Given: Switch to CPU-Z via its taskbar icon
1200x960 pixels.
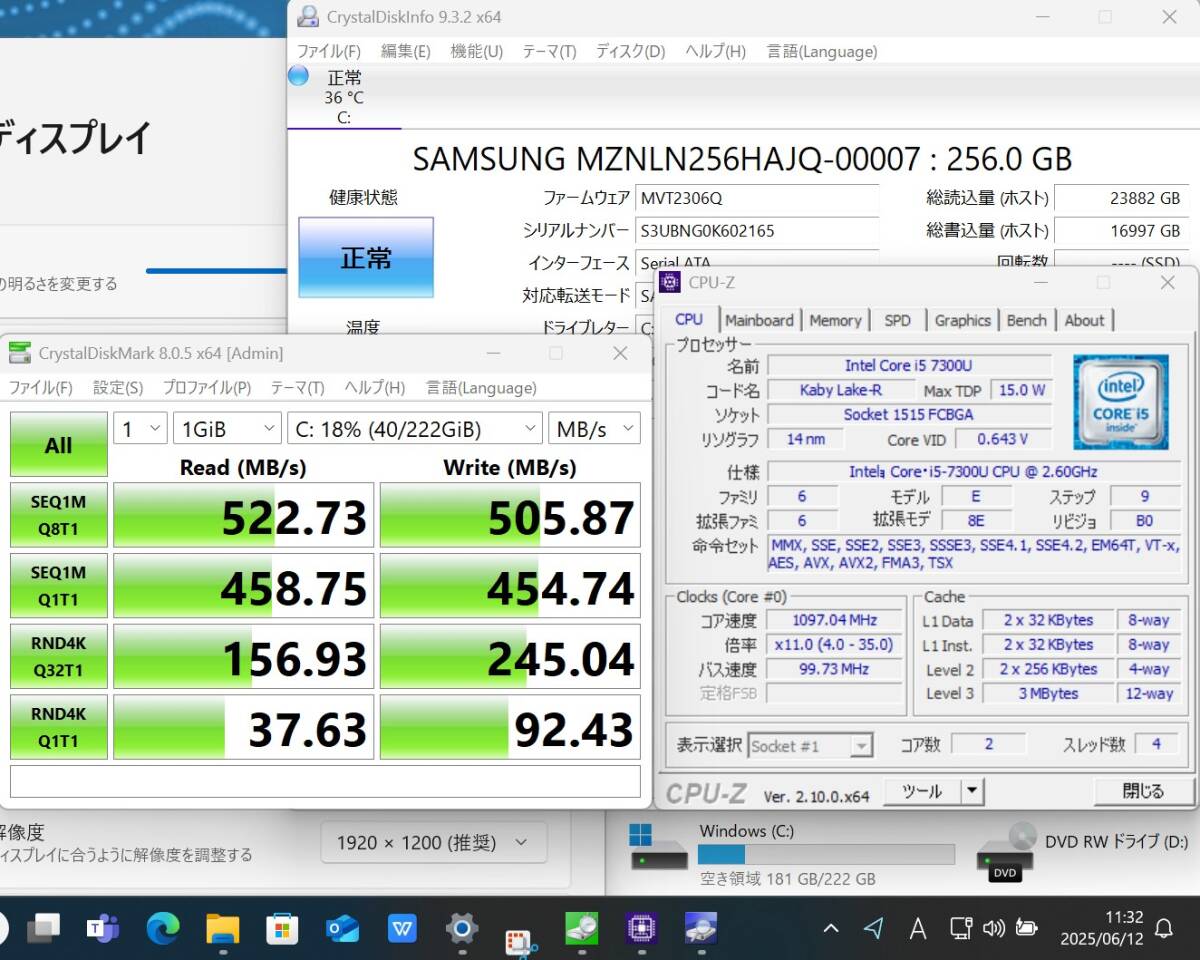Looking at the screenshot, I should 640,929.
